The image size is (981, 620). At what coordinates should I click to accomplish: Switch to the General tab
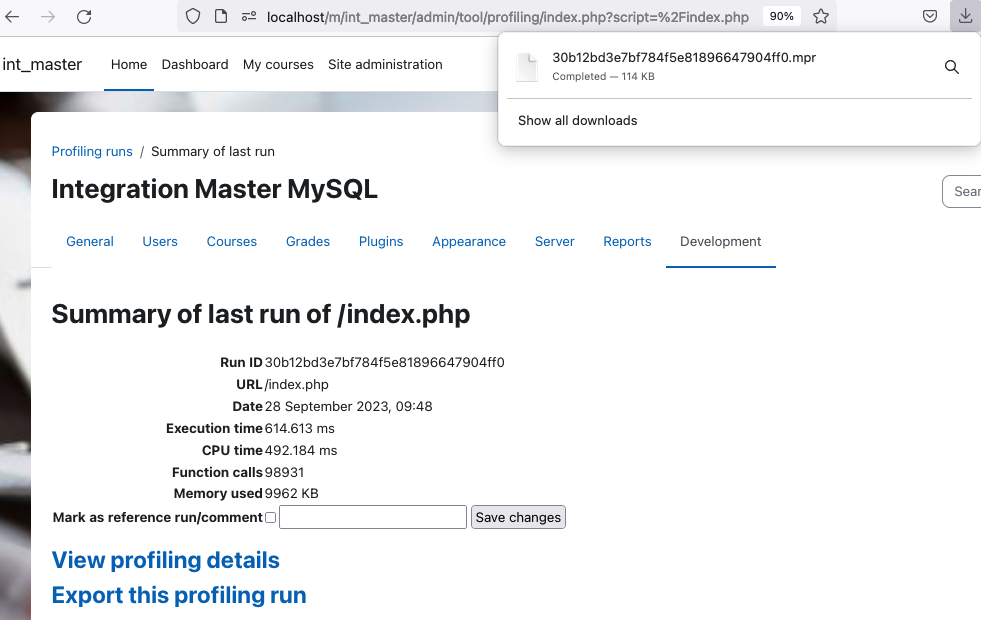[90, 241]
